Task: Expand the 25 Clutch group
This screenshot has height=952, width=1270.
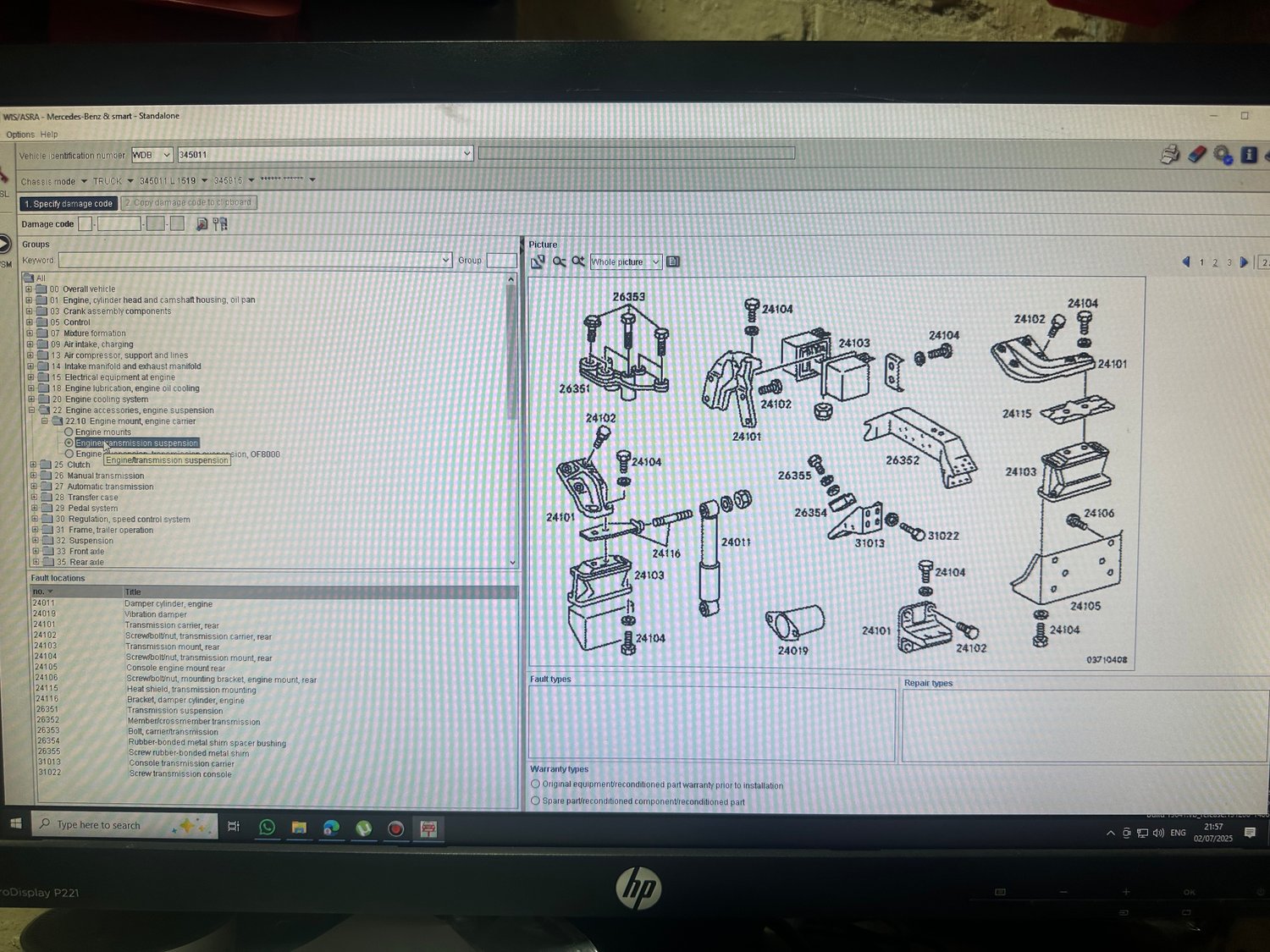Action: [x=34, y=465]
